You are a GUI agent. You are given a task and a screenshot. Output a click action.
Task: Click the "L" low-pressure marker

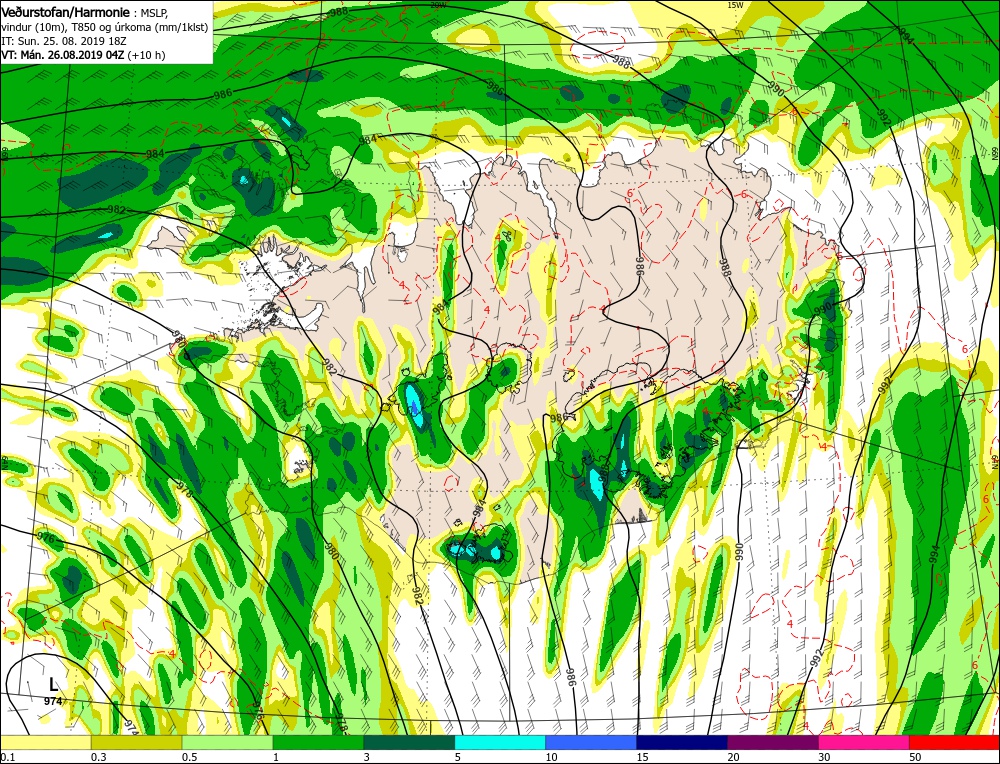click(54, 685)
